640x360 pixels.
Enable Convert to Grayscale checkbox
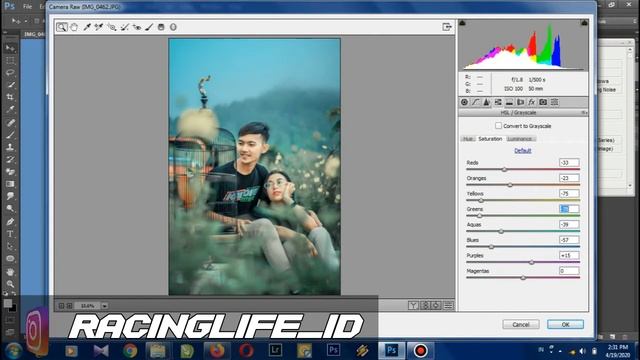498,126
